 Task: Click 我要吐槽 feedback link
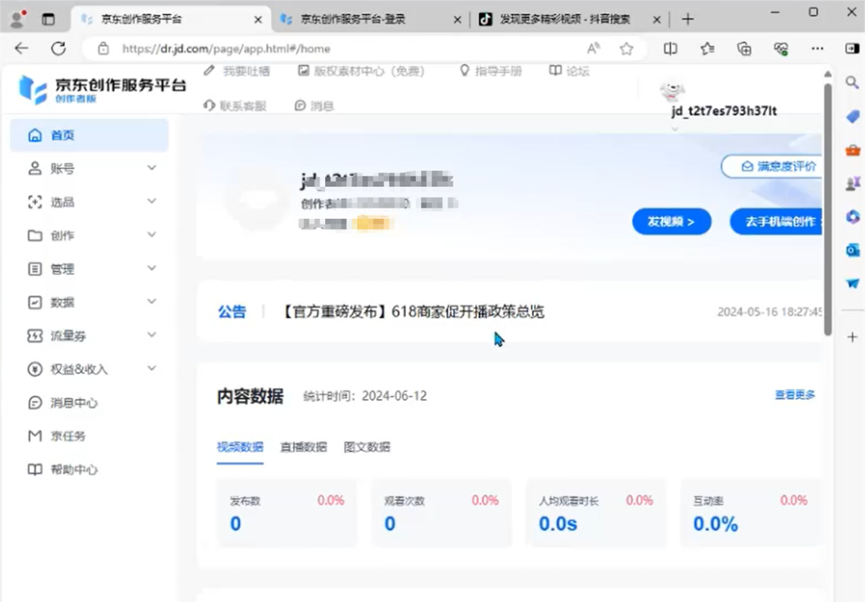tap(237, 71)
